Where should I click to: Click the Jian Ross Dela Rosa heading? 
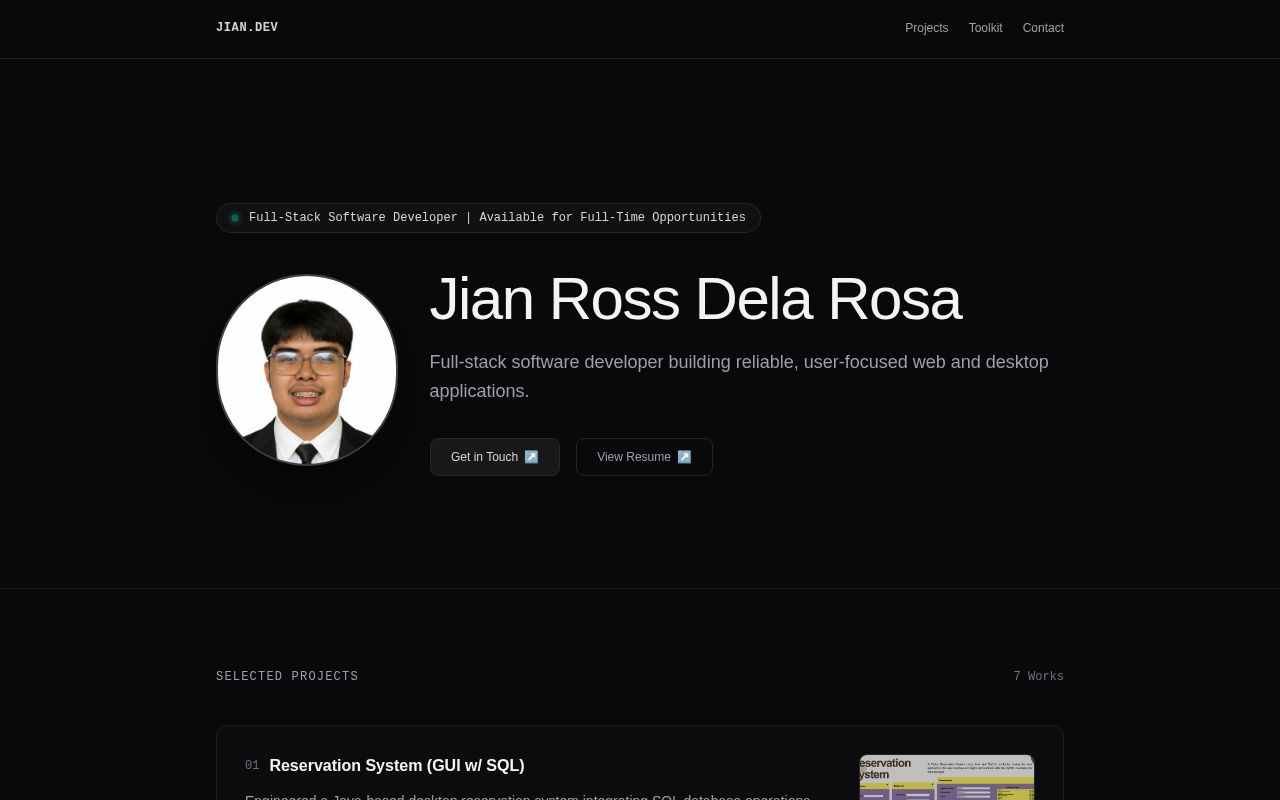(695, 299)
